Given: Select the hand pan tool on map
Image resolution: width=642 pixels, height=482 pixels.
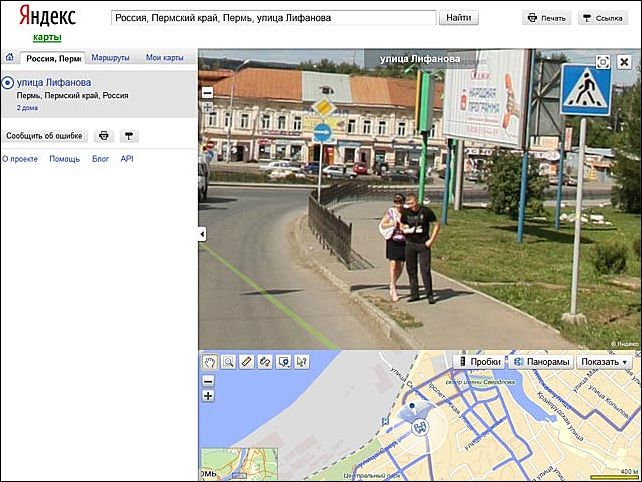Looking at the screenshot, I should pyautogui.click(x=210, y=361).
